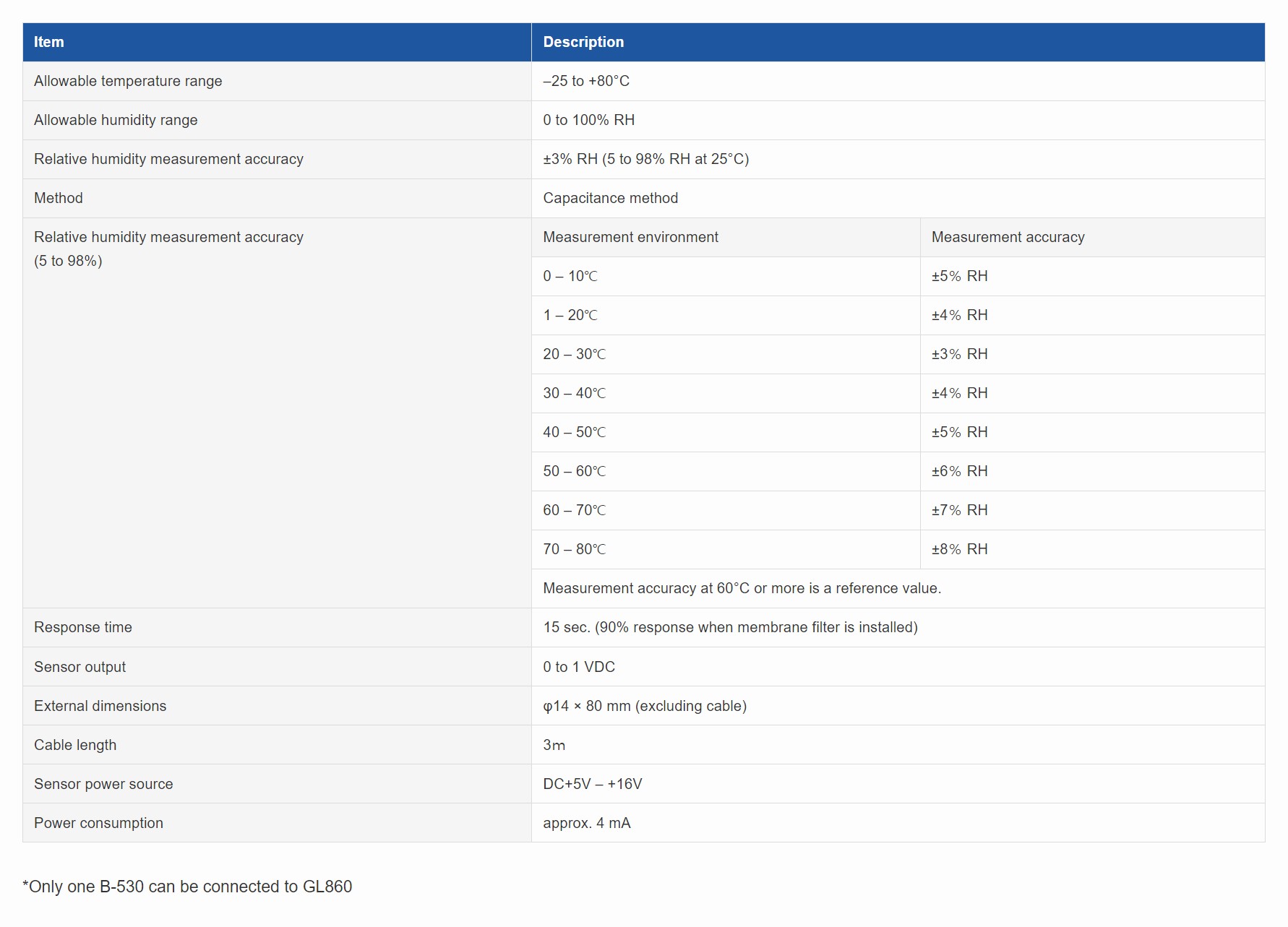Click the "*Only one B-530" footnote
1288x927 pixels.
pyautogui.click(x=187, y=887)
